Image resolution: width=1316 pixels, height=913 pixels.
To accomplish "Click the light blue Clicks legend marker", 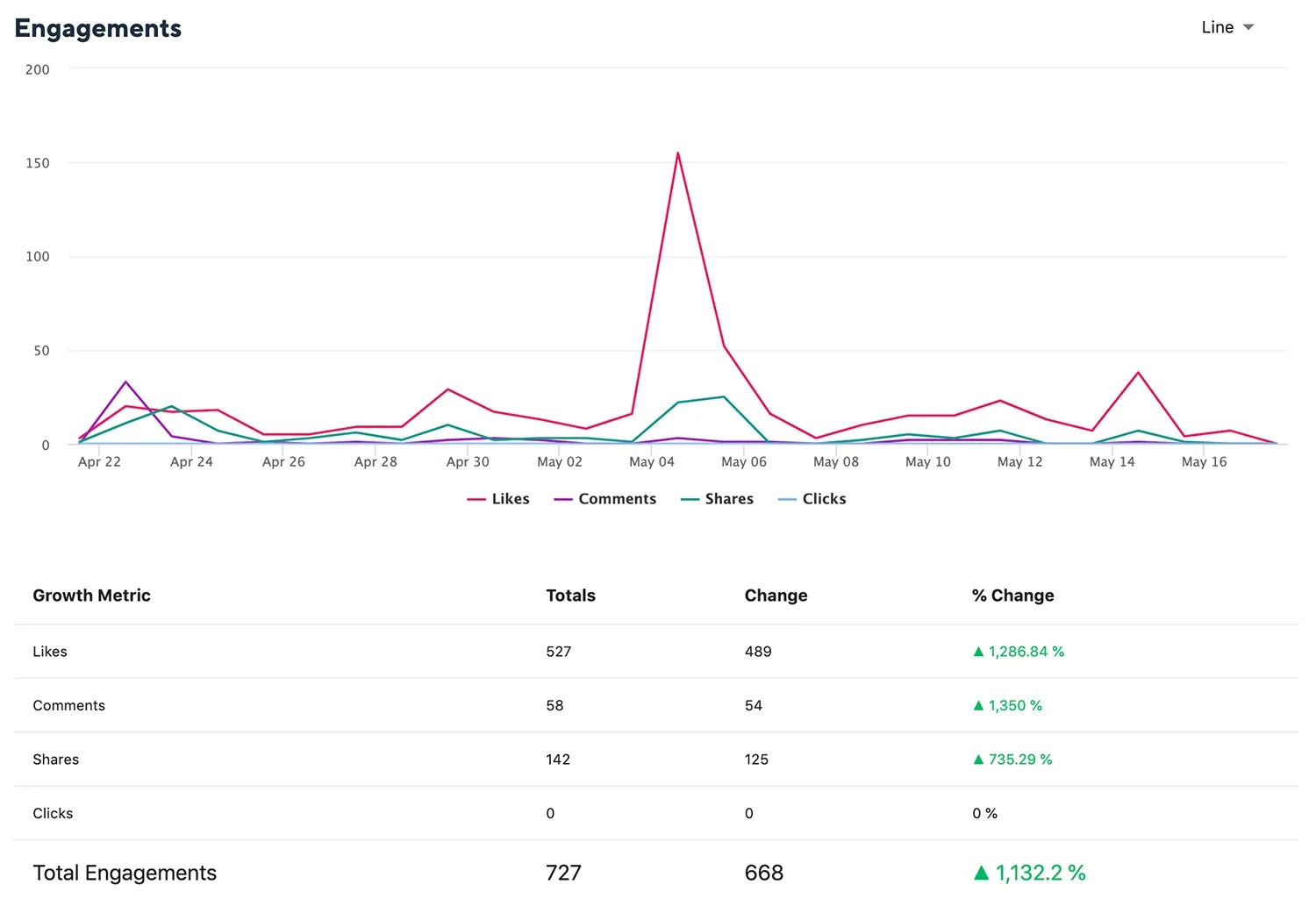I will [x=787, y=499].
